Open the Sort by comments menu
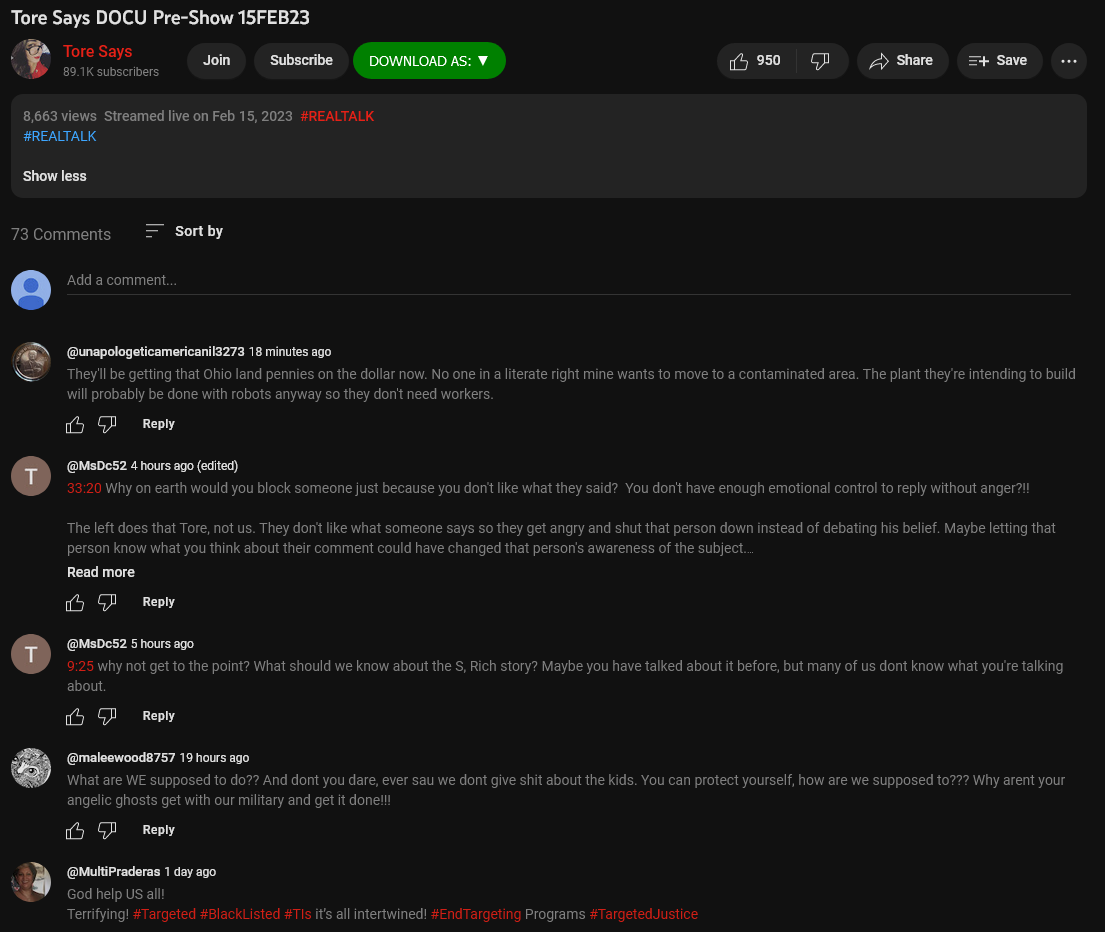This screenshot has height=932, width=1105. 184,231
